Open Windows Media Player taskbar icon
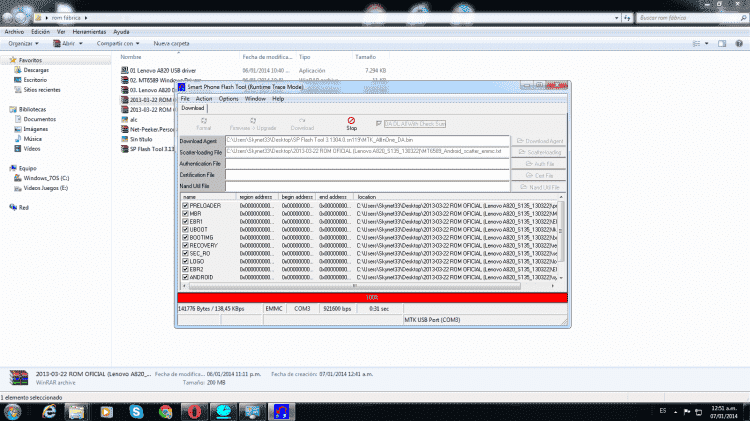 point(106,412)
